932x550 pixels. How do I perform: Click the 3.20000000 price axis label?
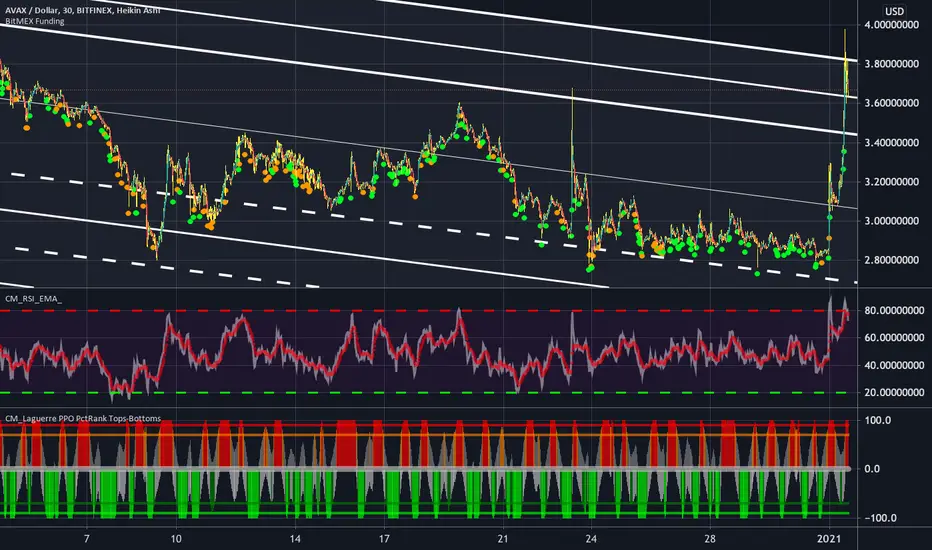pos(892,182)
